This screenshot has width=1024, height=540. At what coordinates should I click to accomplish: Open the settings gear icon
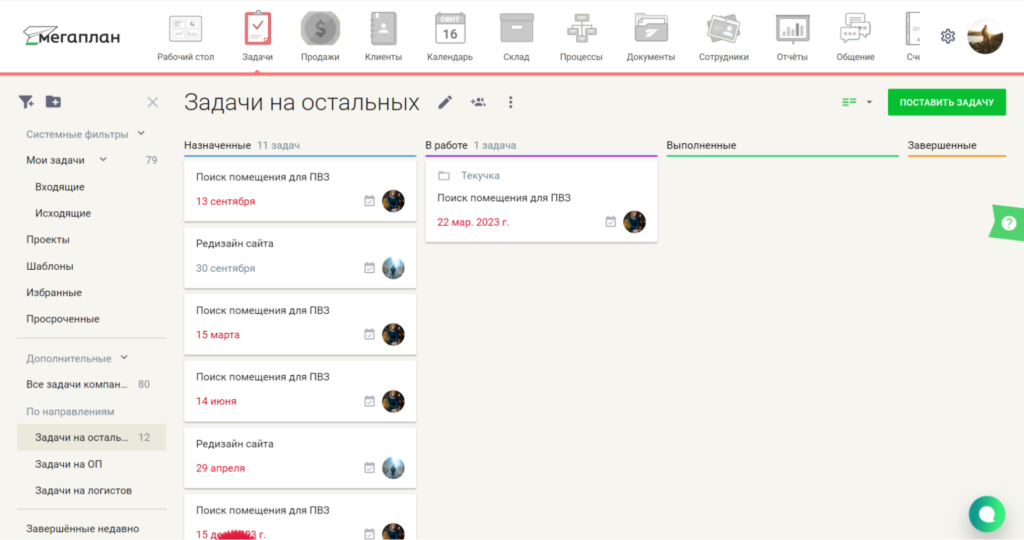(x=948, y=37)
